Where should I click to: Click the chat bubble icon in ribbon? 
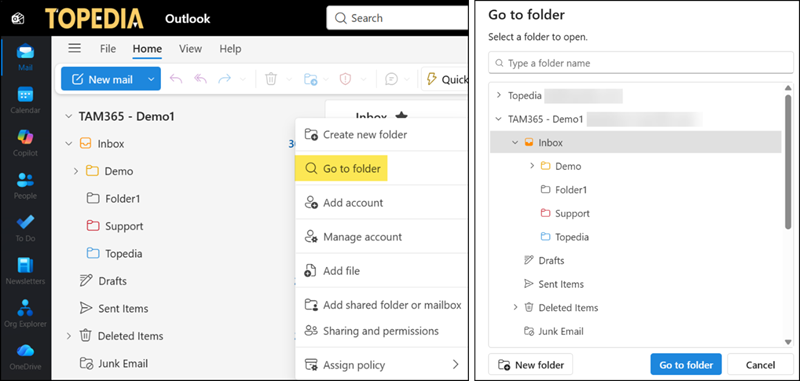[x=391, y=79]
